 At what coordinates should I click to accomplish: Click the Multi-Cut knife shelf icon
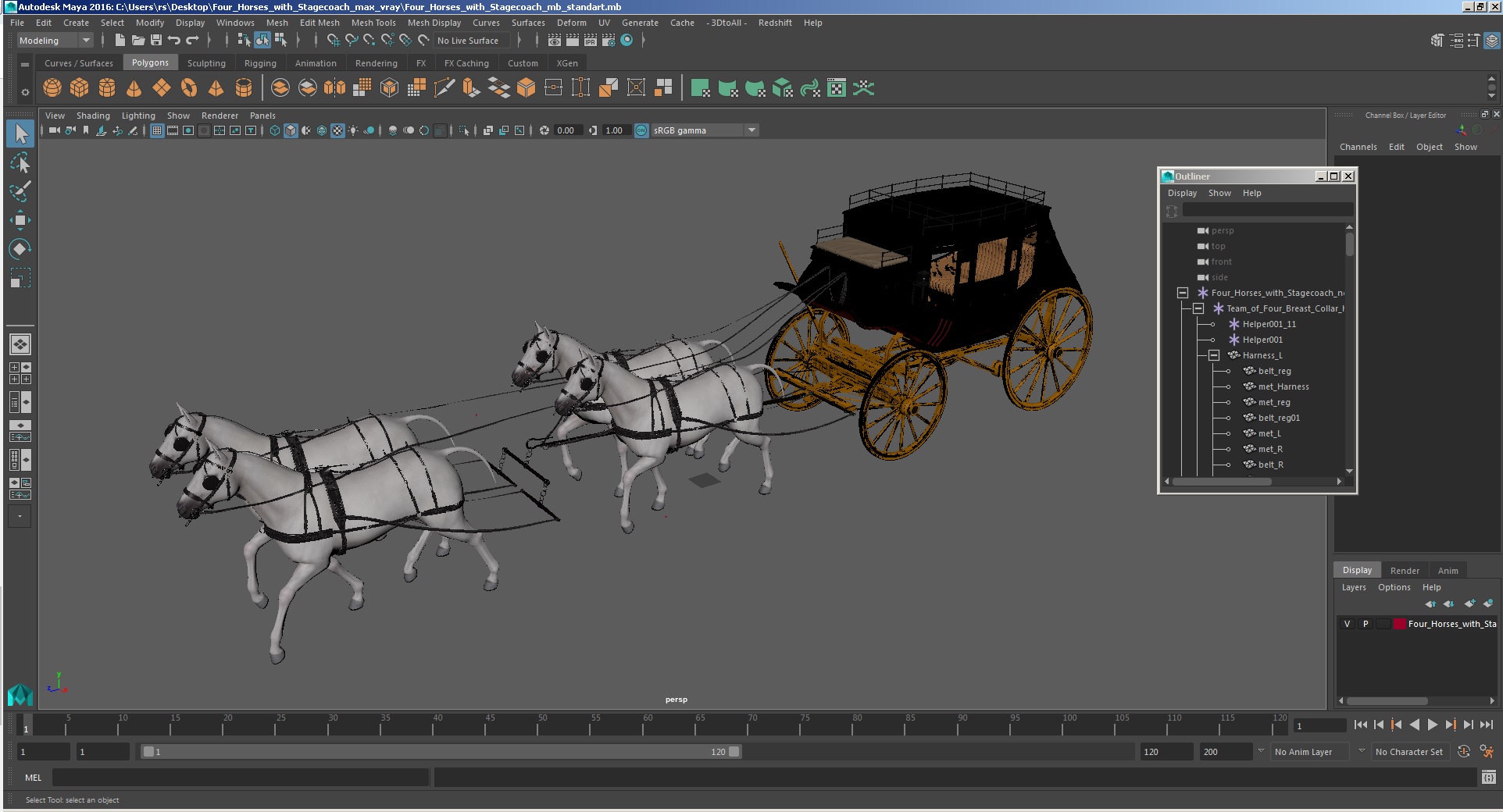pyautogui.click(x=444, y=88)
